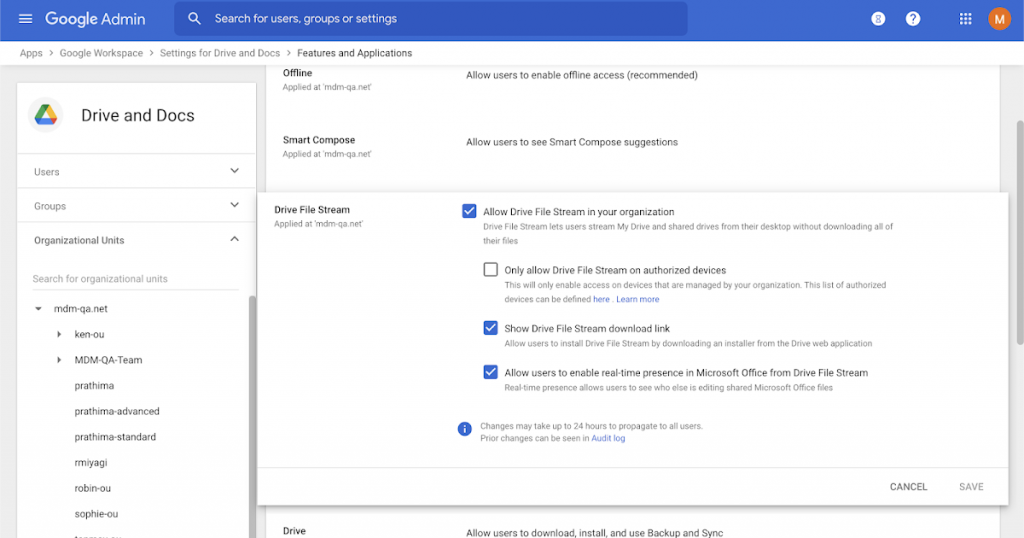Open the account avatar M
The image size is (1024, 538).
point(999,19)
